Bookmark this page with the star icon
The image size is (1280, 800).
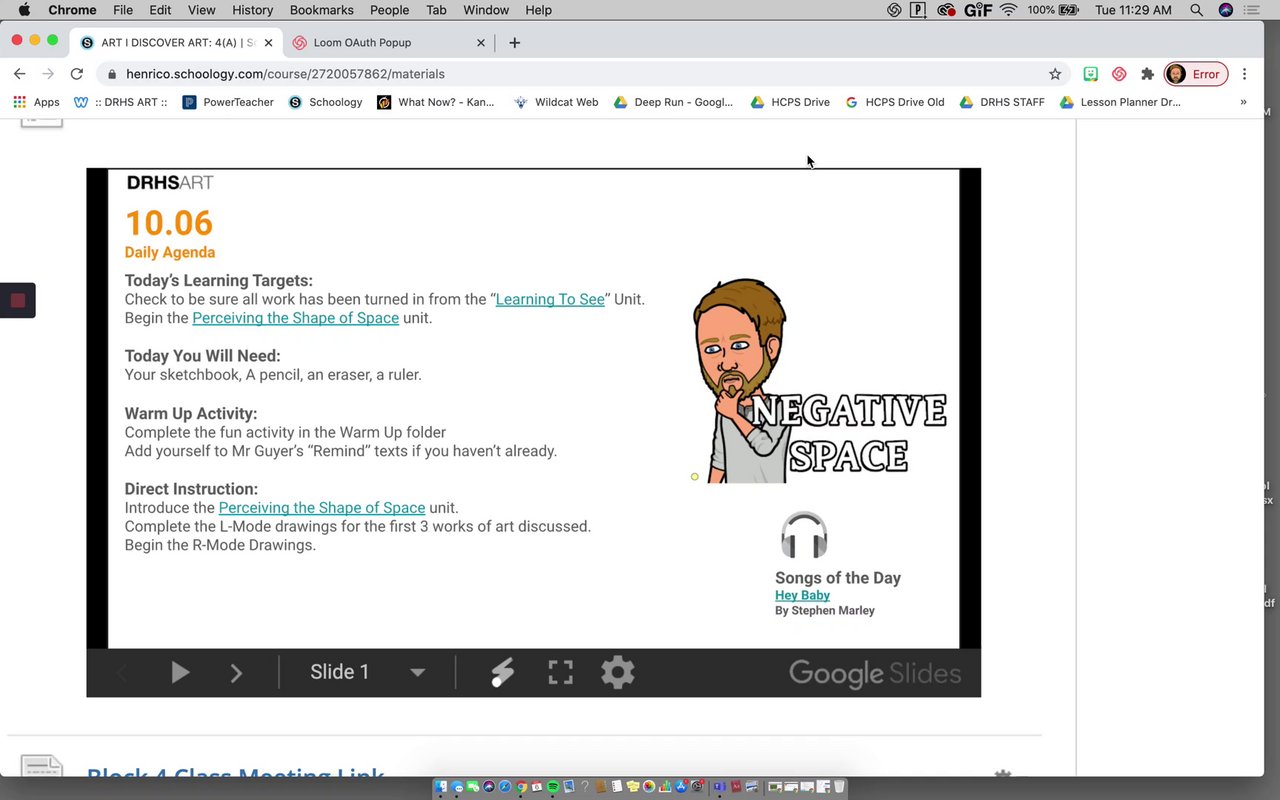1055,74
